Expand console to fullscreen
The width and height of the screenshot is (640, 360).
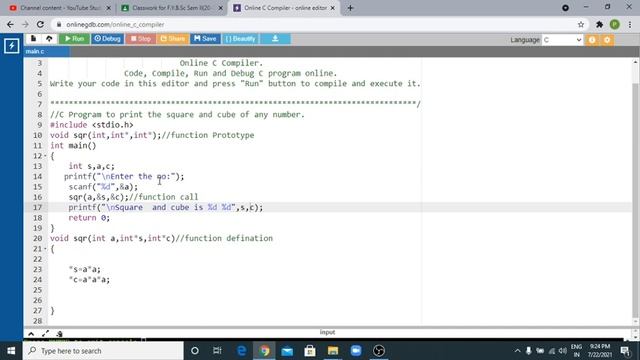45,334
